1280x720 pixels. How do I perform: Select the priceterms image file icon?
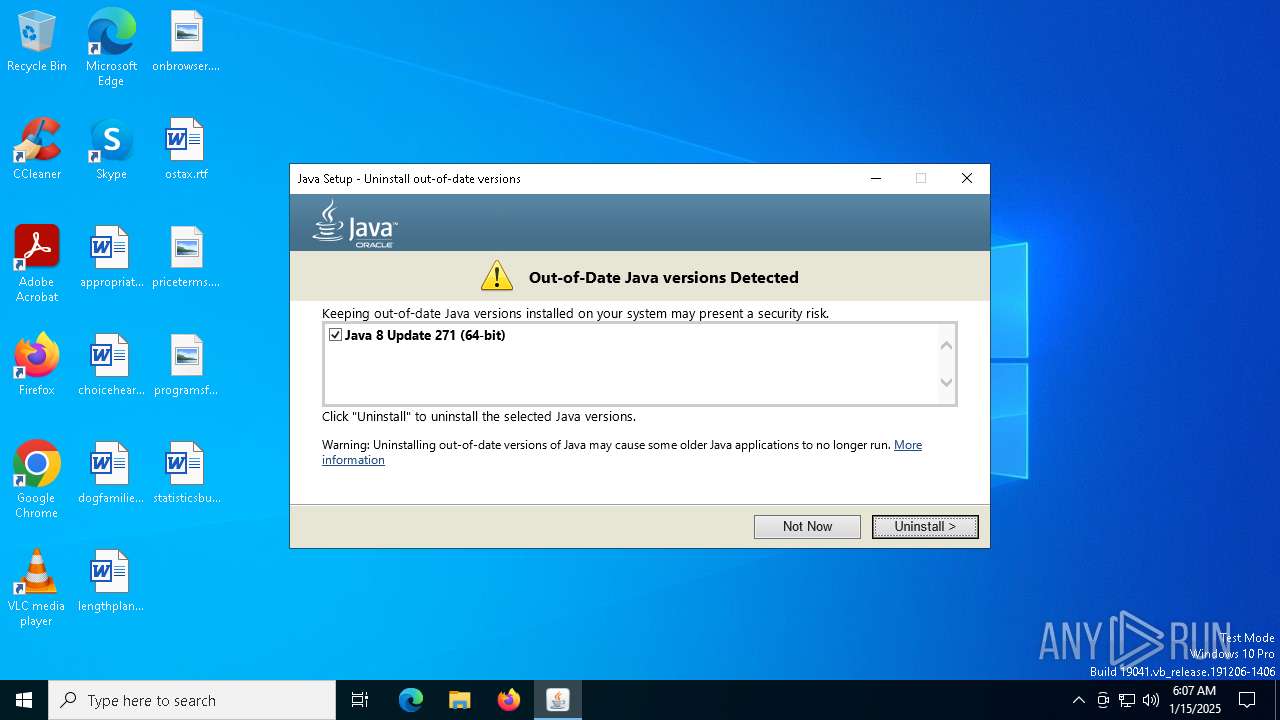pyautogui.click(x=186, y=258)
